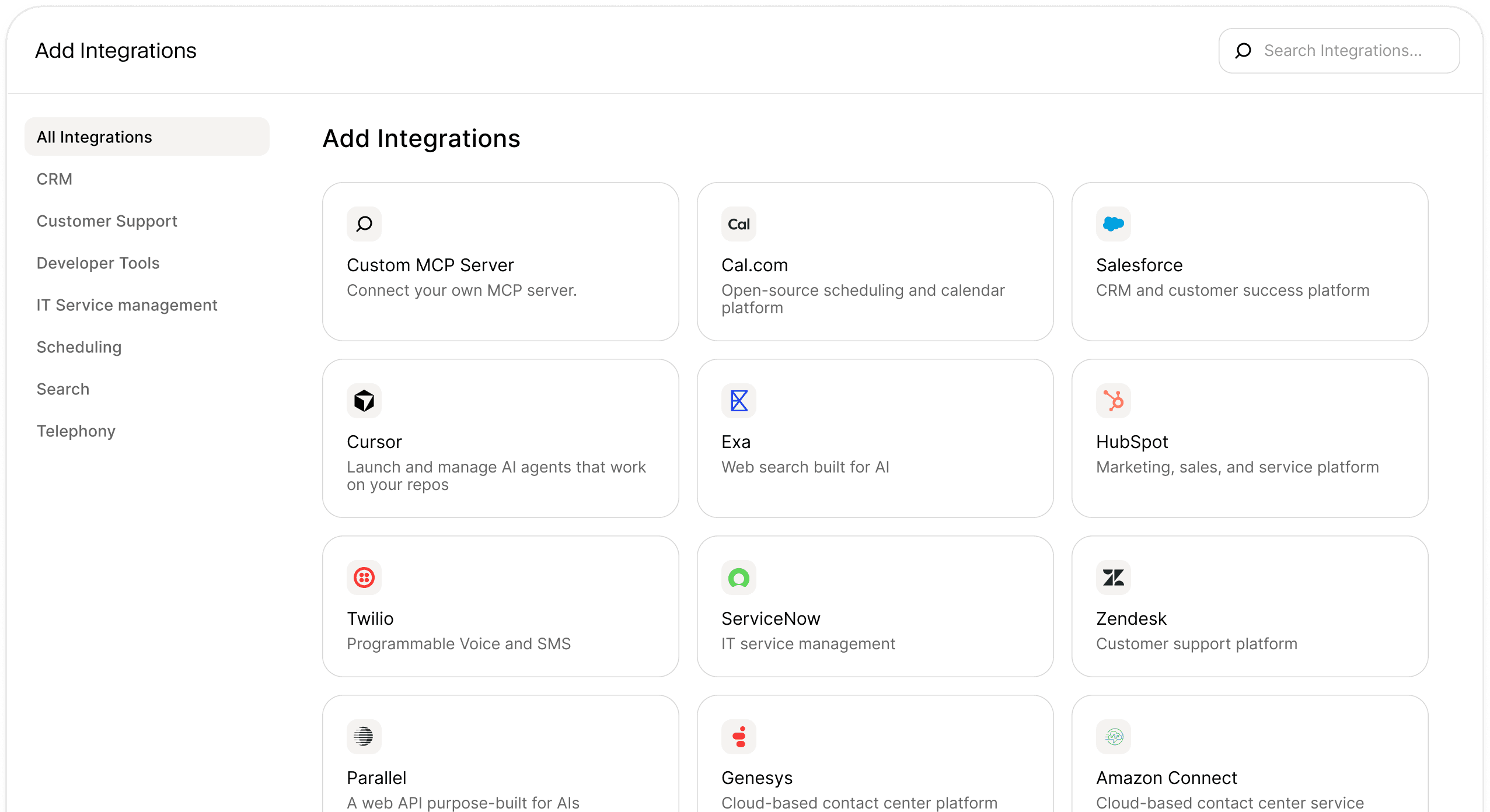Click "Customer support platform" description text
Viewport: 1490px width, 812px height.
[x=1196, y=644]
